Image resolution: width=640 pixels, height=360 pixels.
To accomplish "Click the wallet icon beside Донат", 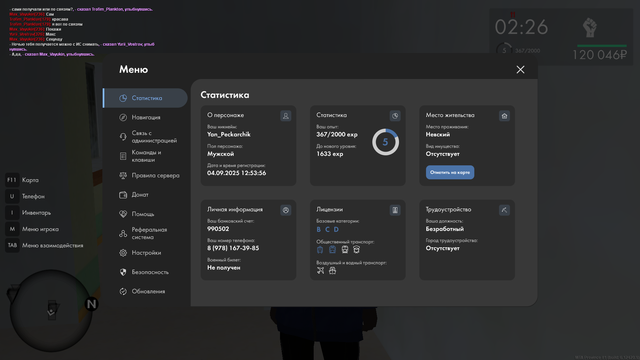I will pyautogui.click(x=123, y=195).
